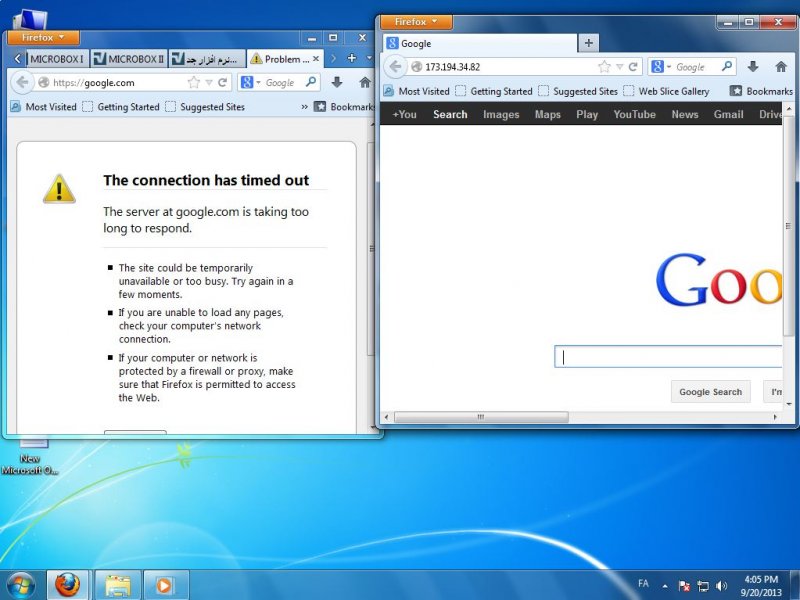Open Play from the Google navigation bar
800x600 pixels.
(587, 114)
